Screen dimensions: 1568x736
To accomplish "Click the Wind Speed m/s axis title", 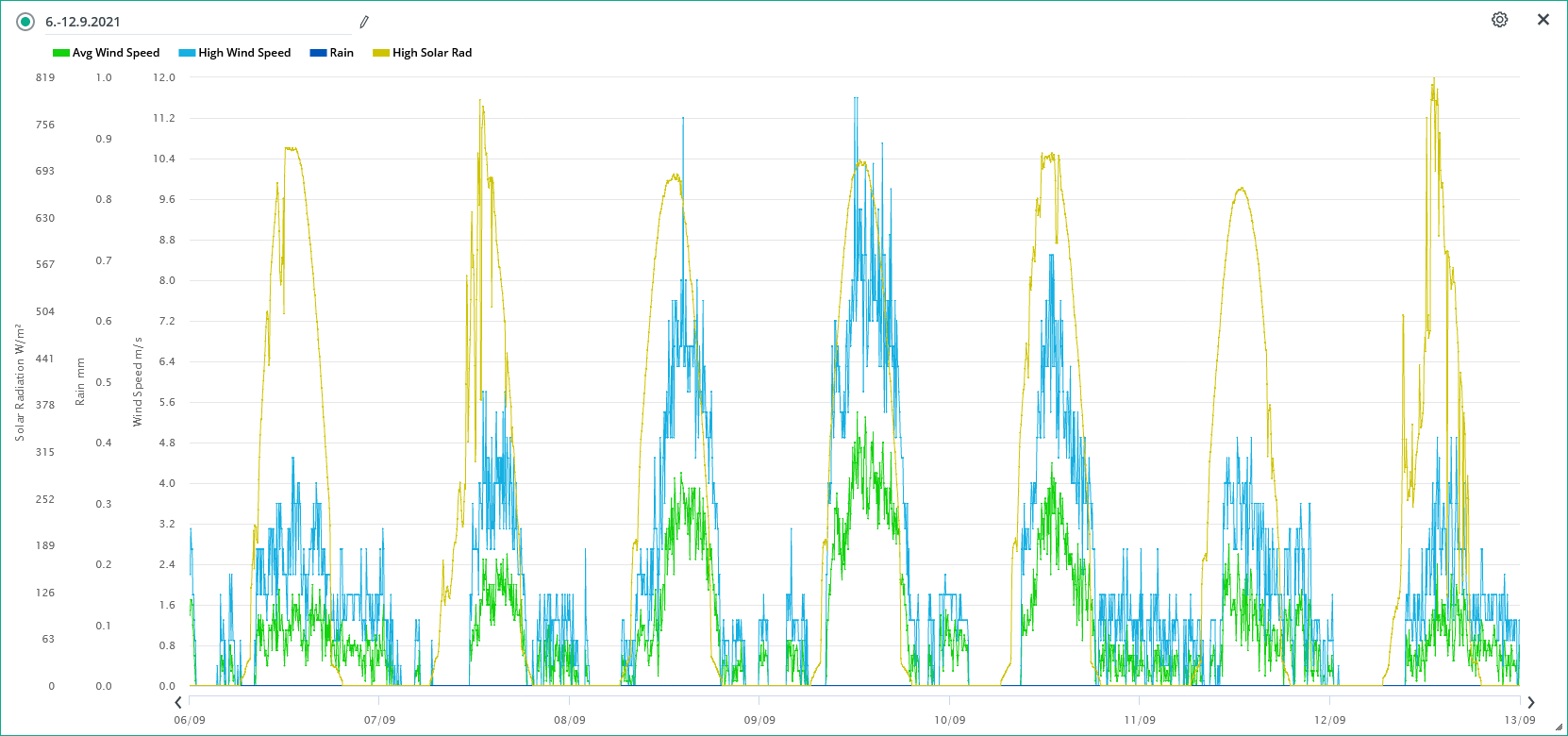I will [x=138, y=382].
